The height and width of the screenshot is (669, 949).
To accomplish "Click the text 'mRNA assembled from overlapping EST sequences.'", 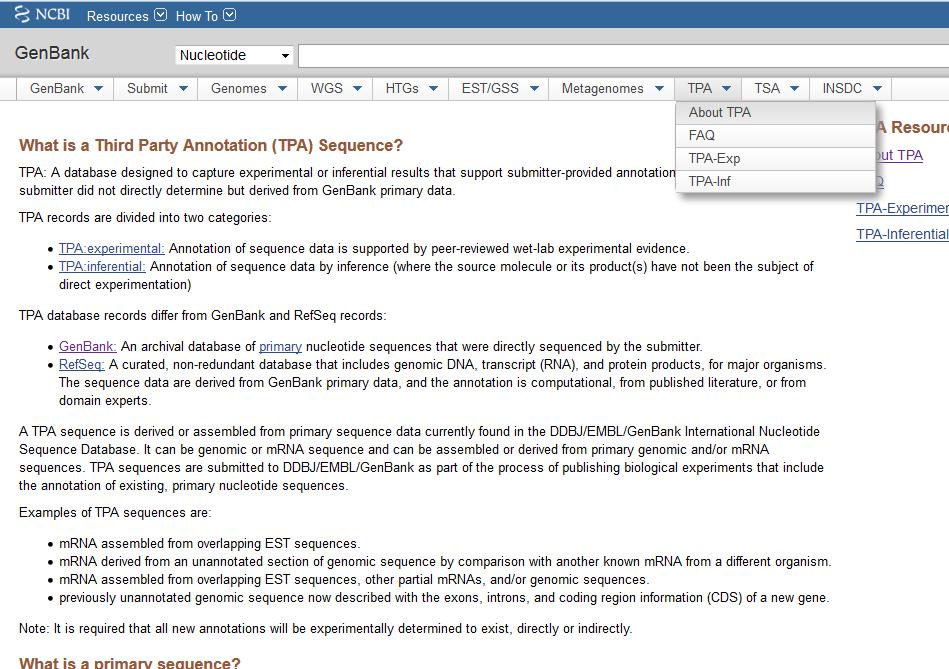I will point(209,544).
